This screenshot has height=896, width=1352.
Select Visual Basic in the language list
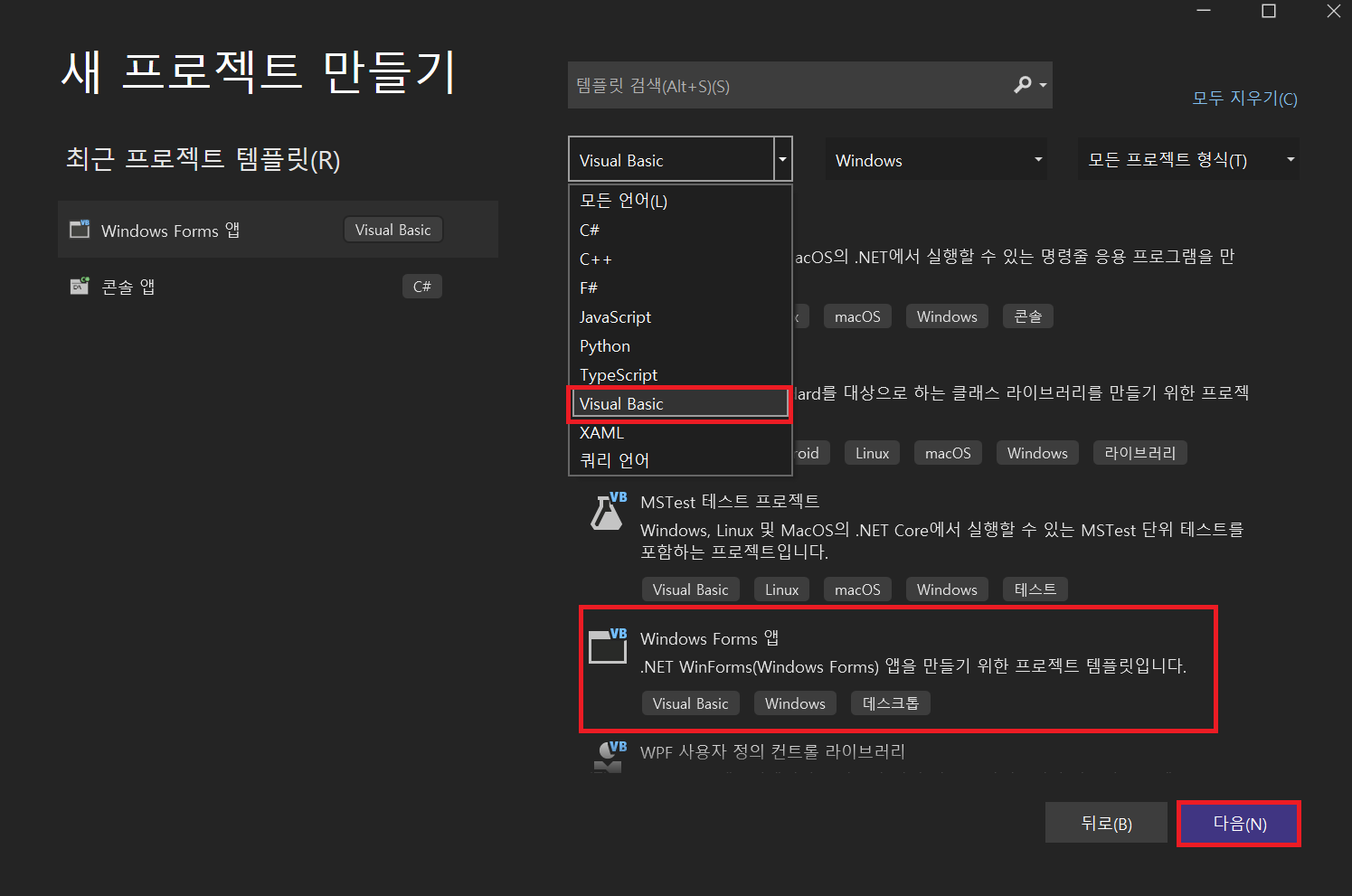[x=680, y=403]
